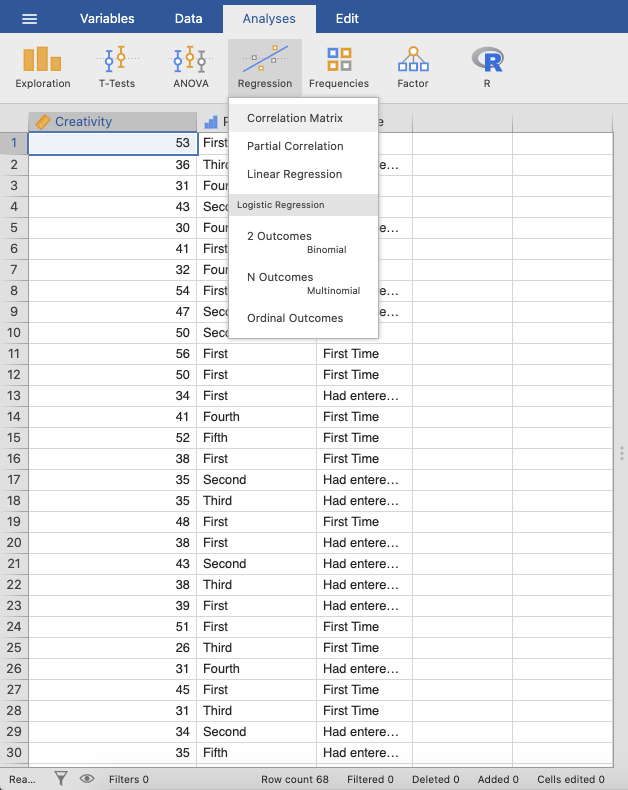
Task: Click the results panel divider handle
Action: point(621,453)
